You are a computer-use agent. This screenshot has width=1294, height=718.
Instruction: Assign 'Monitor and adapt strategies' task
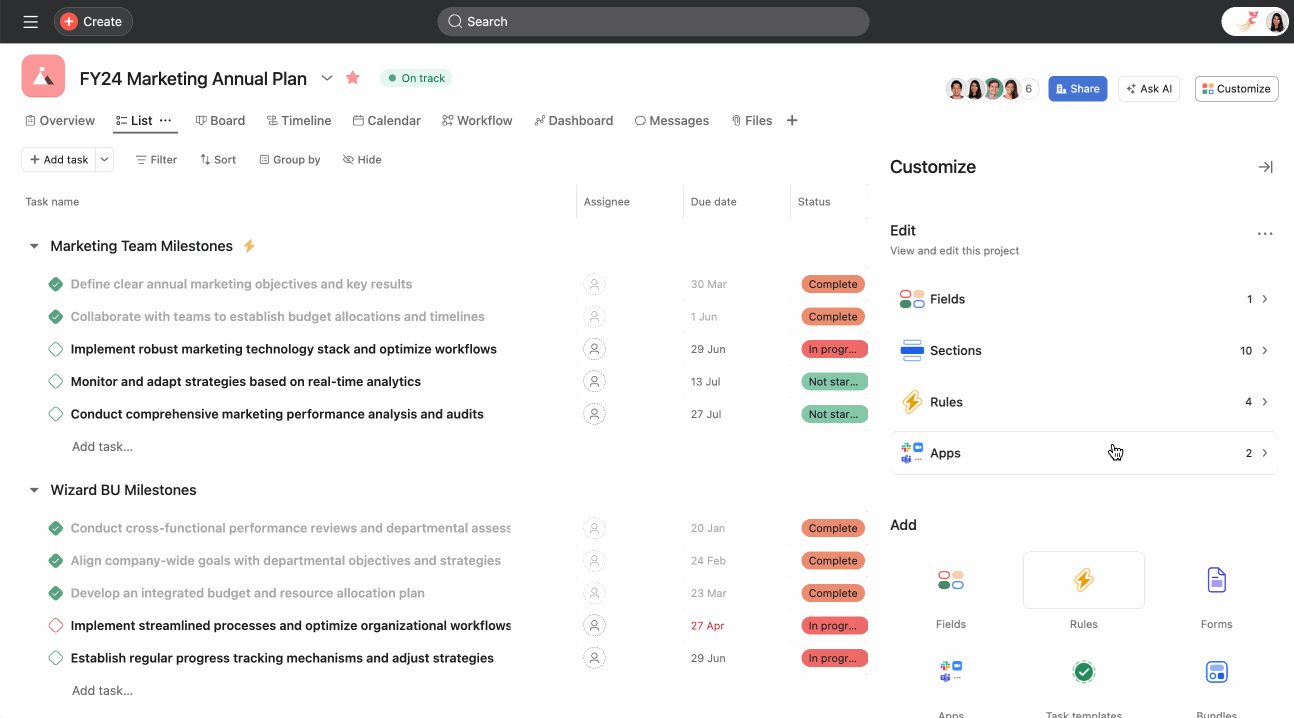click(595, 382)
